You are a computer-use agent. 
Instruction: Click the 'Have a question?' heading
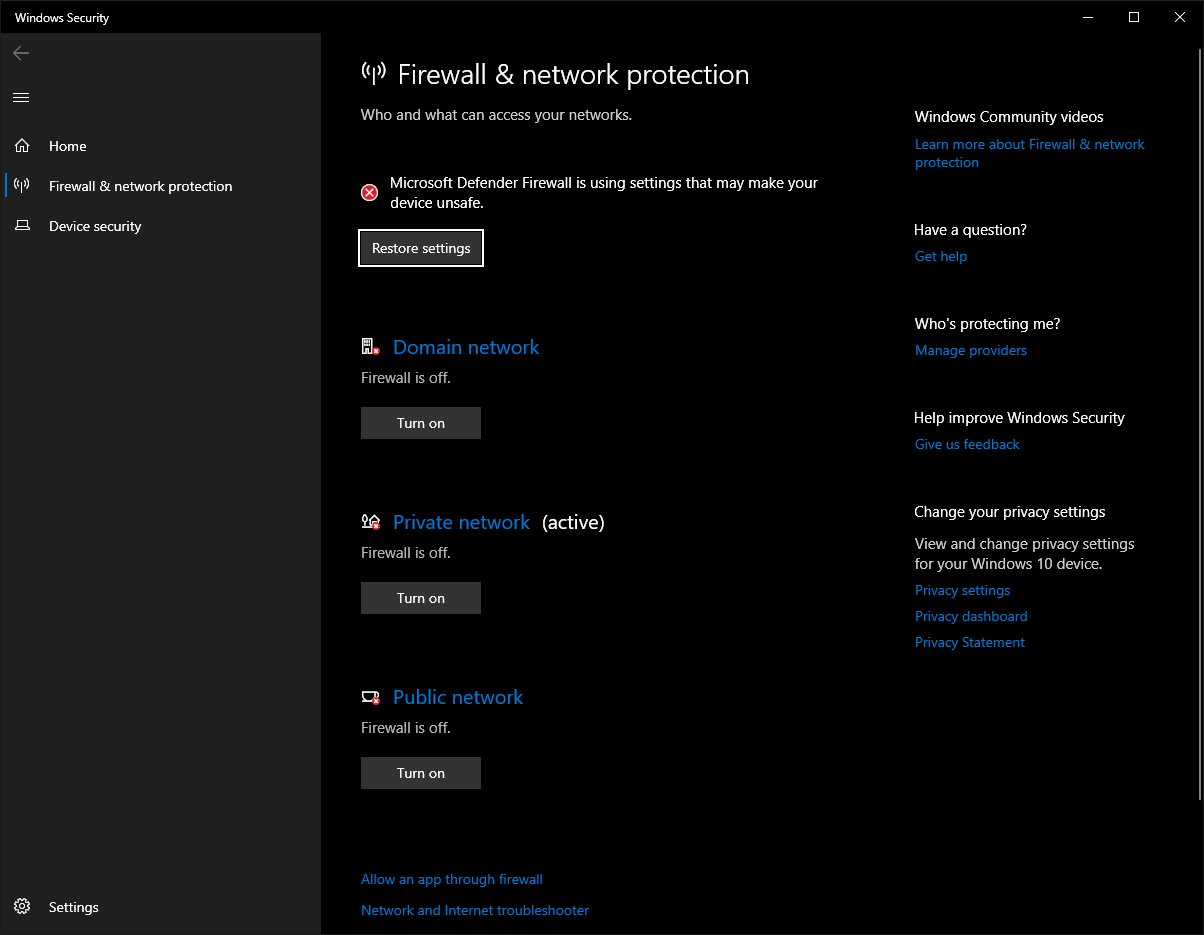click(x=971, y=230)
